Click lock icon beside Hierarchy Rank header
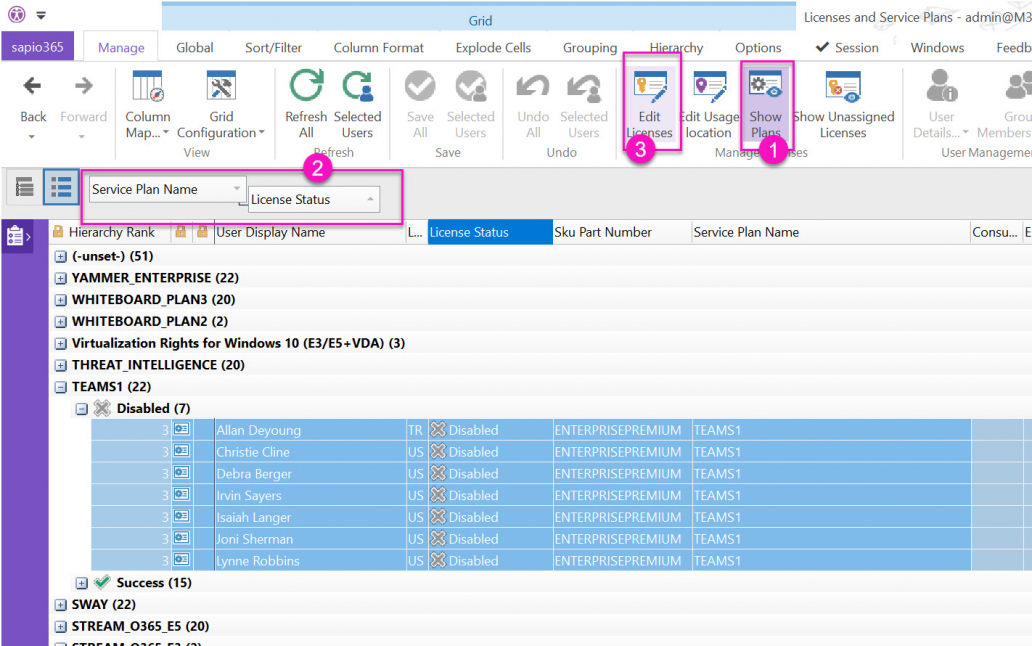 pyautogui.click(x=58, y=232)
